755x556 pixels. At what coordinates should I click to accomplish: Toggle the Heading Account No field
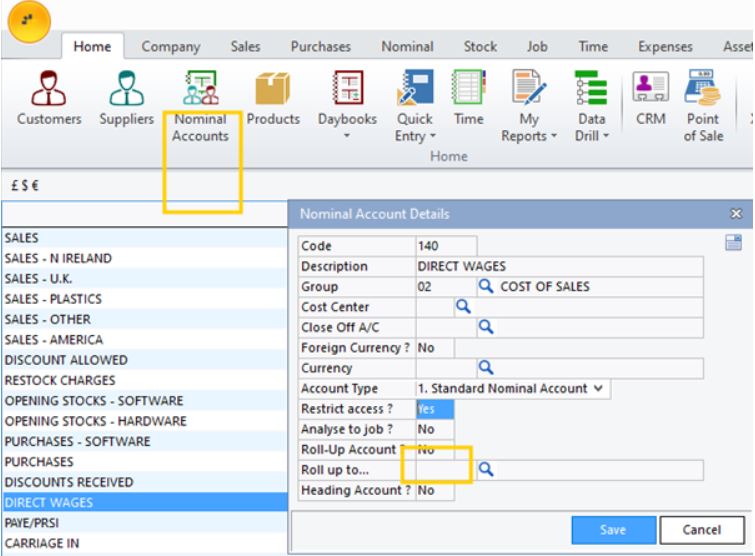tap(435, 491)
